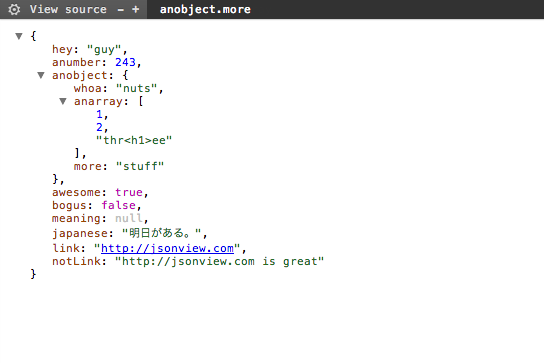Select array element 1
544x363 pixels.
(x=99, y=114)
